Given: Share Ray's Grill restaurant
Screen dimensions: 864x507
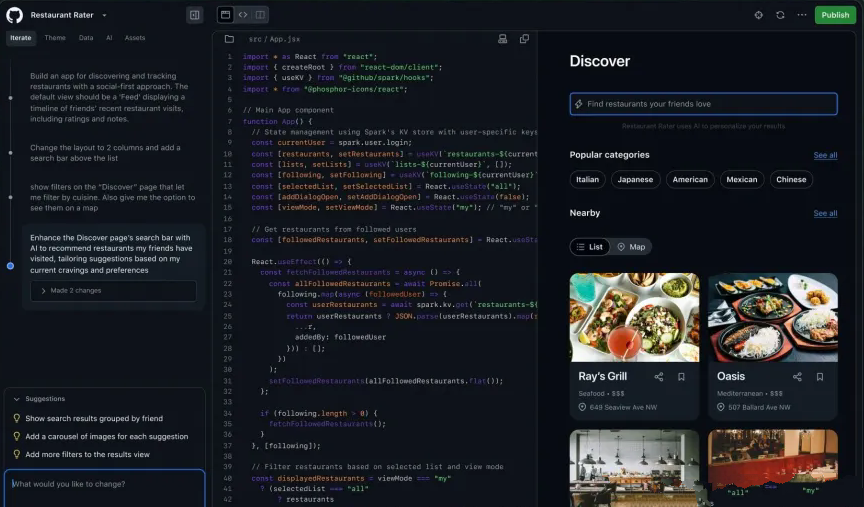Looking at the screenshot, I should pos(658,377).
